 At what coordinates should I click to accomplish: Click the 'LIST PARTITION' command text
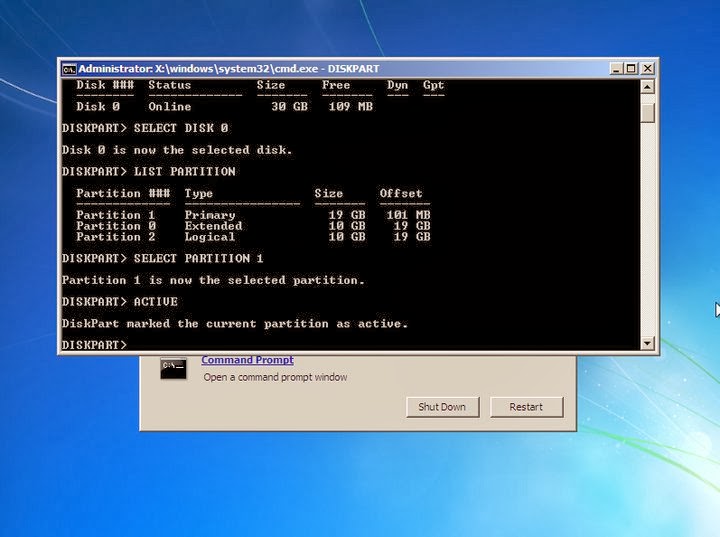[185, 171]
